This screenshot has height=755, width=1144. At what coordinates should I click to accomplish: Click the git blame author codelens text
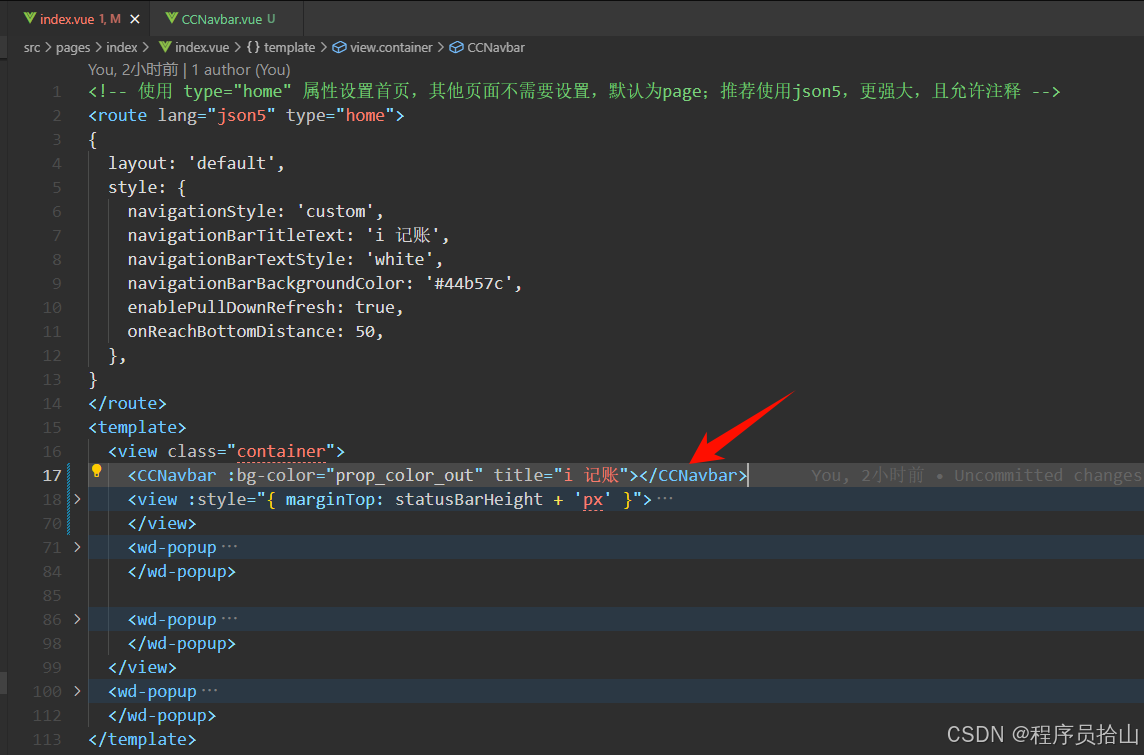point(189,70)
